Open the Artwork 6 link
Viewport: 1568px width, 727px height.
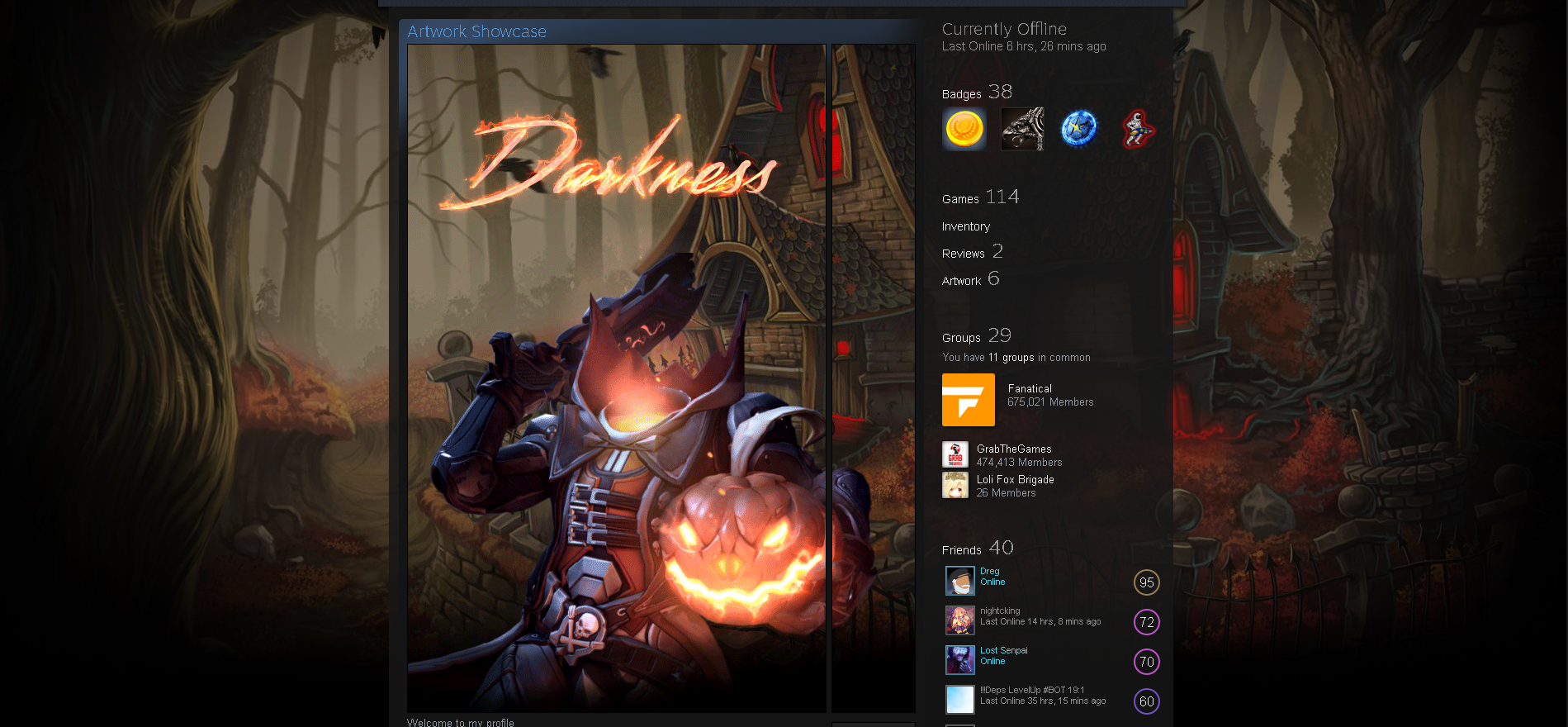(970, 279)
